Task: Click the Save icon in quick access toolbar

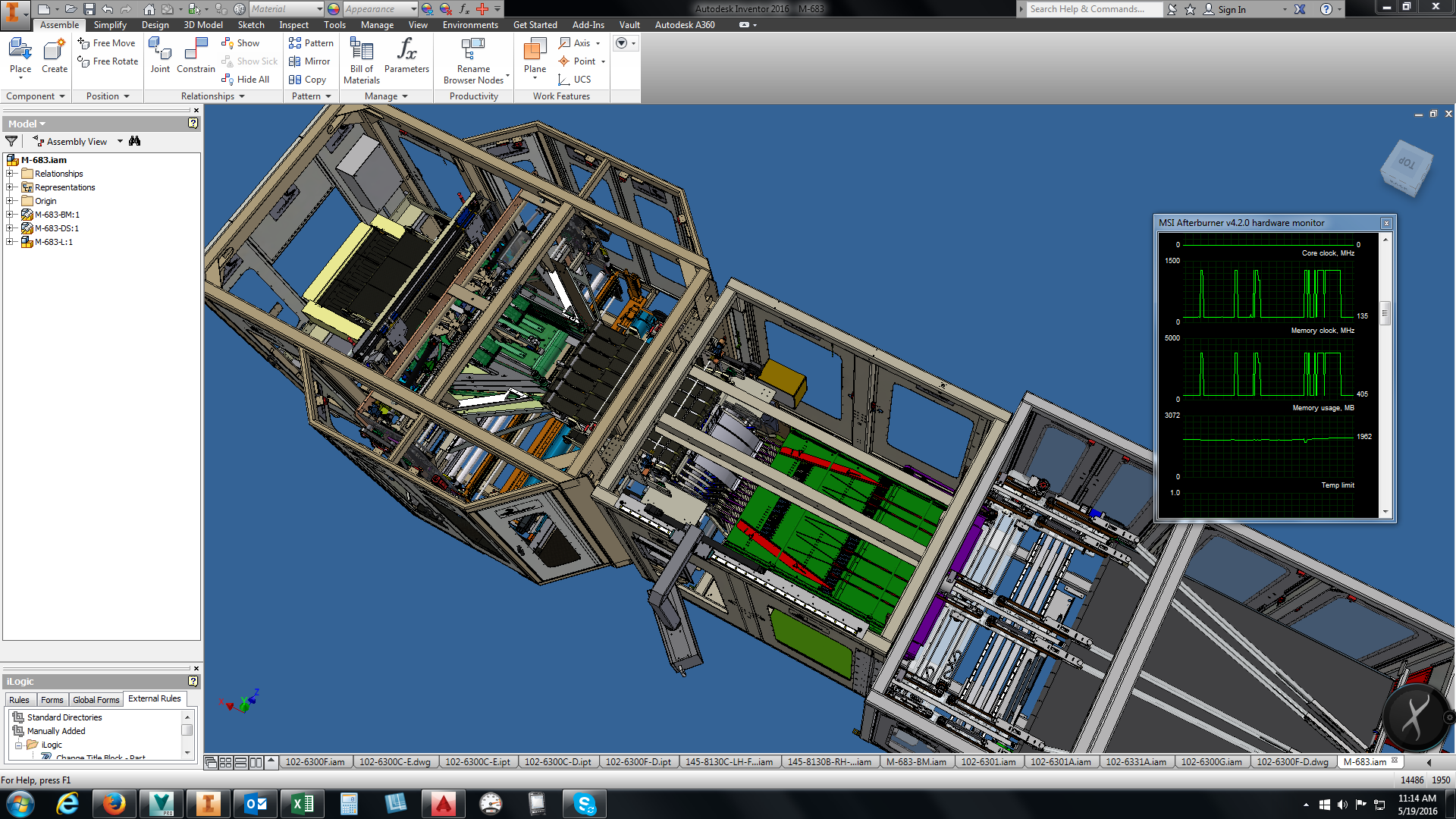Action: (x=89, y=9)
